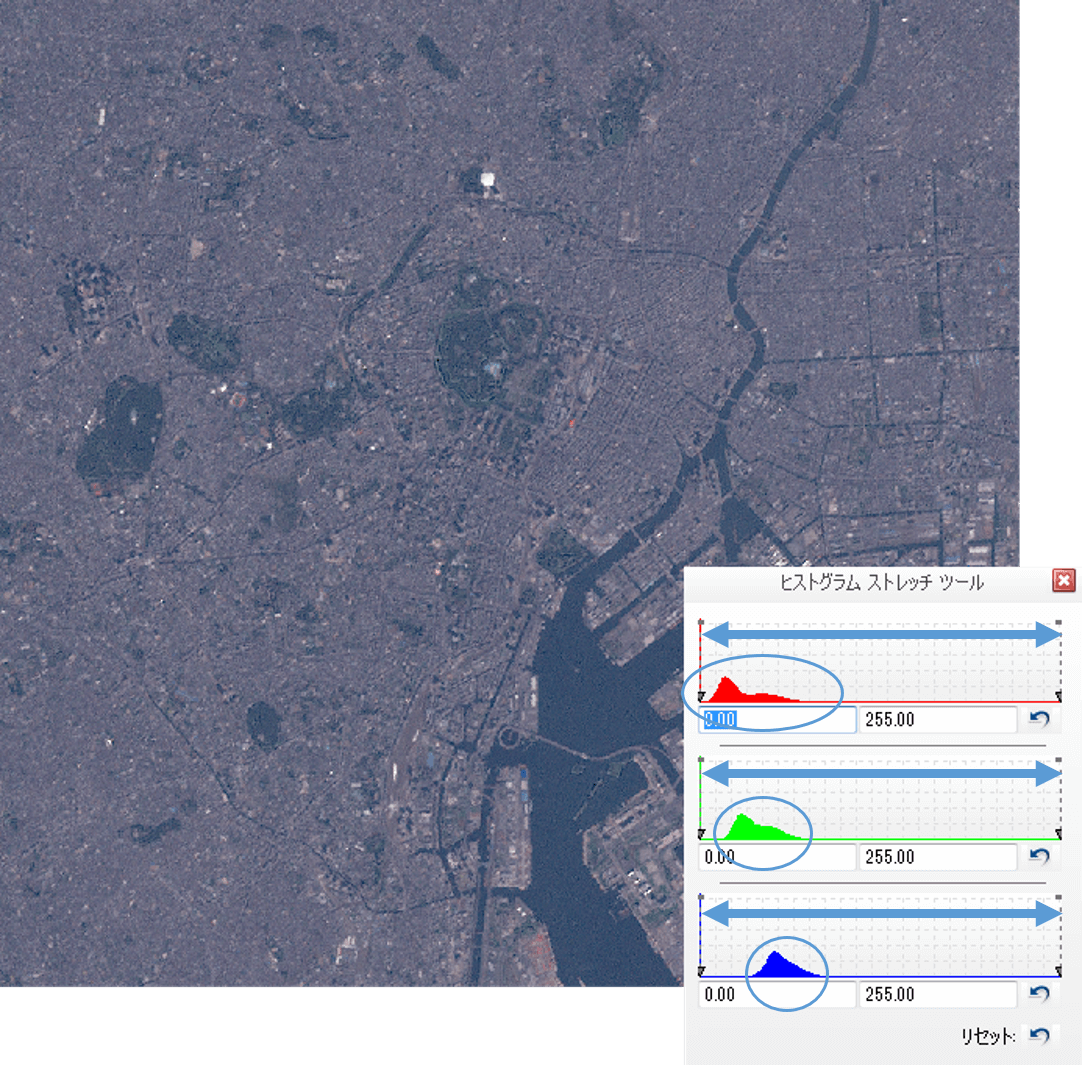Click the green channel maximum 255.00 field
The width and height of the screenshot is (1090, 1065).
(x=936, y=857)
